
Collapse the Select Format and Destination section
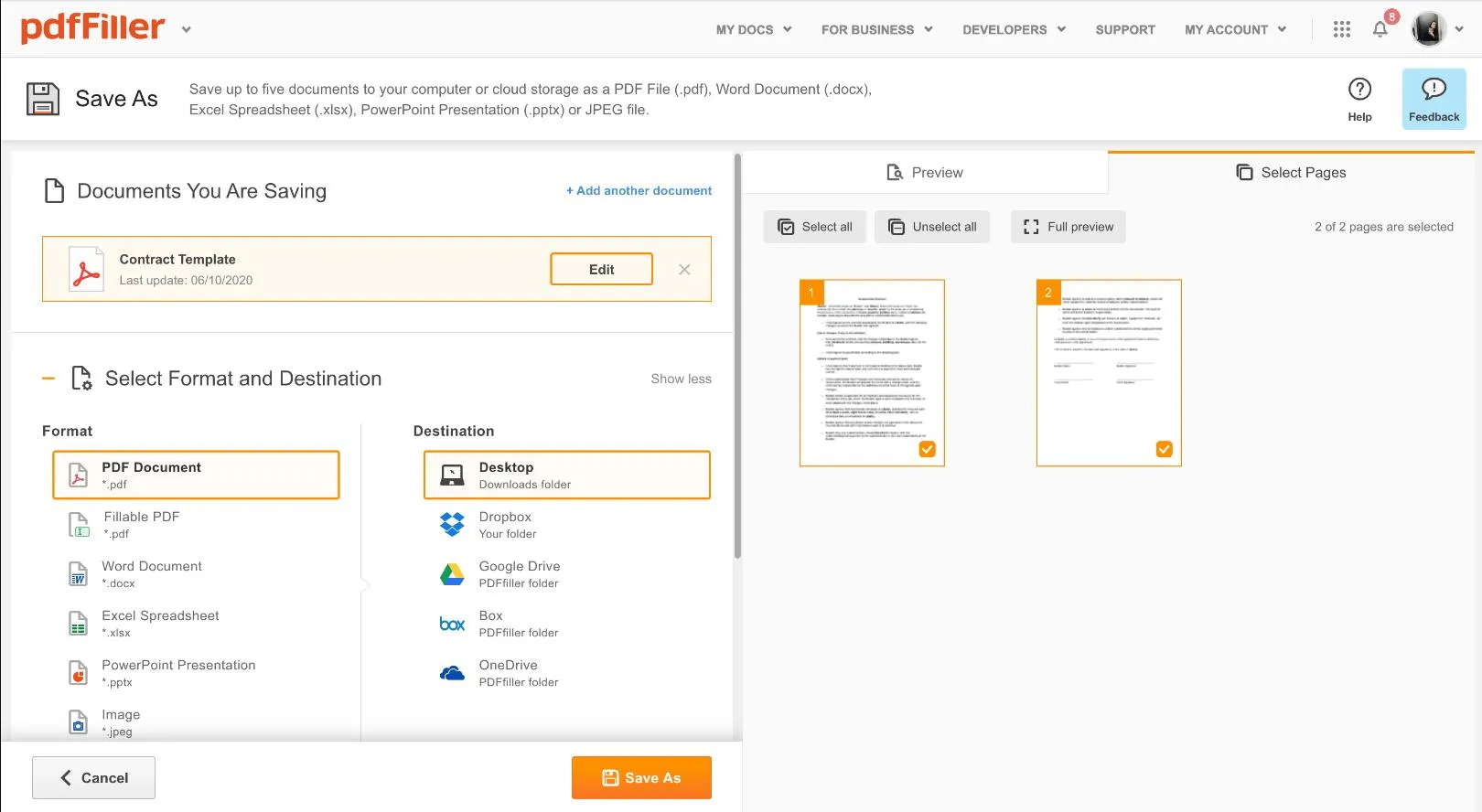tap(48, 378)
